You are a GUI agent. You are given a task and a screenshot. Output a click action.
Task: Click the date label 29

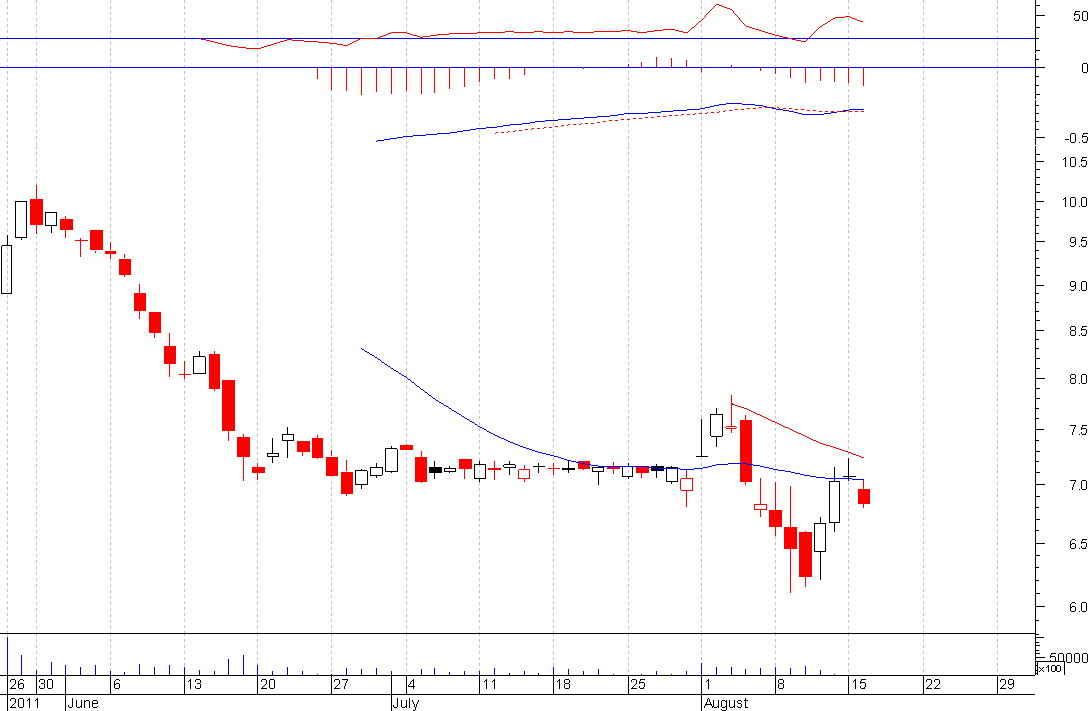(1006, 685)
